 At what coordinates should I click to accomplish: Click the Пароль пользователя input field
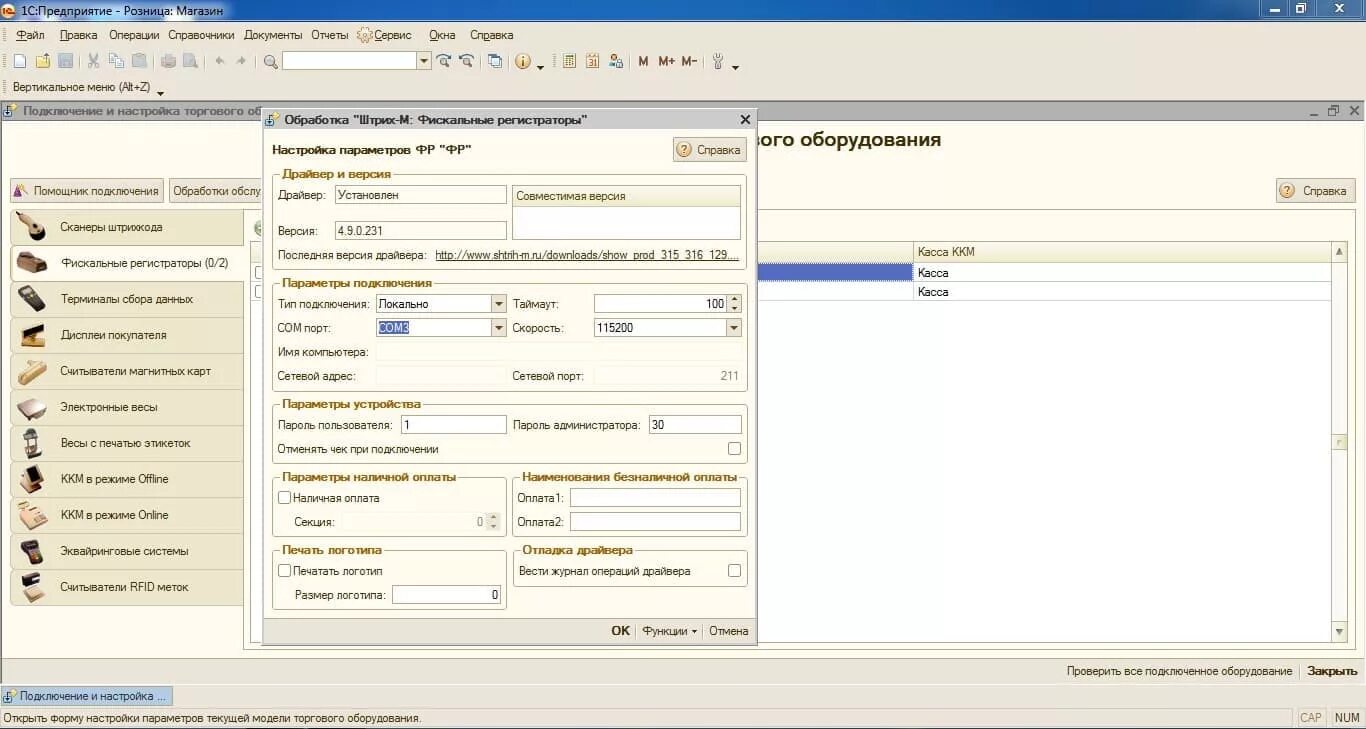(x=454, y=425)
